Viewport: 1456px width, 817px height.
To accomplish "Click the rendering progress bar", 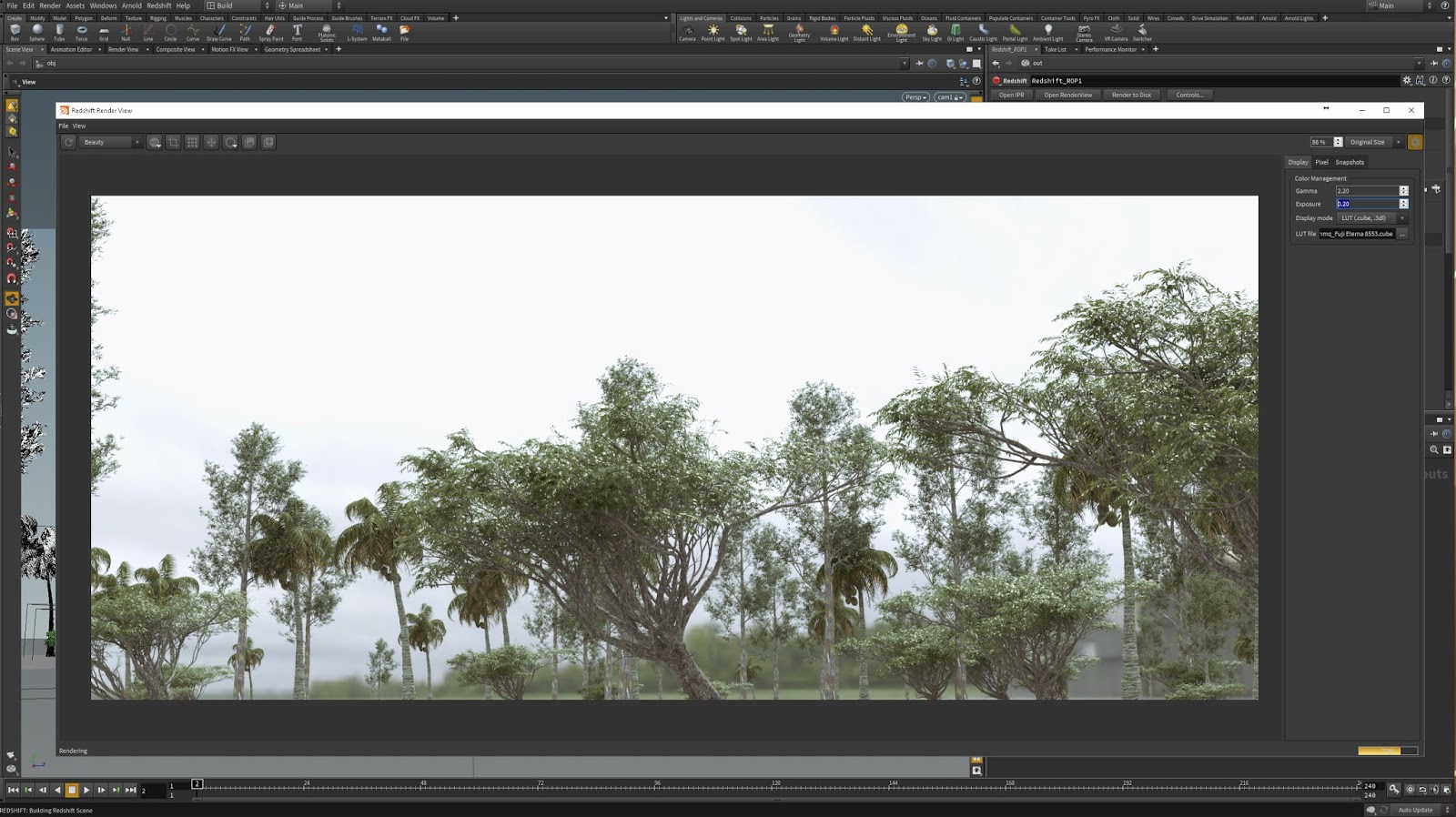I will tap(1387, 751).
